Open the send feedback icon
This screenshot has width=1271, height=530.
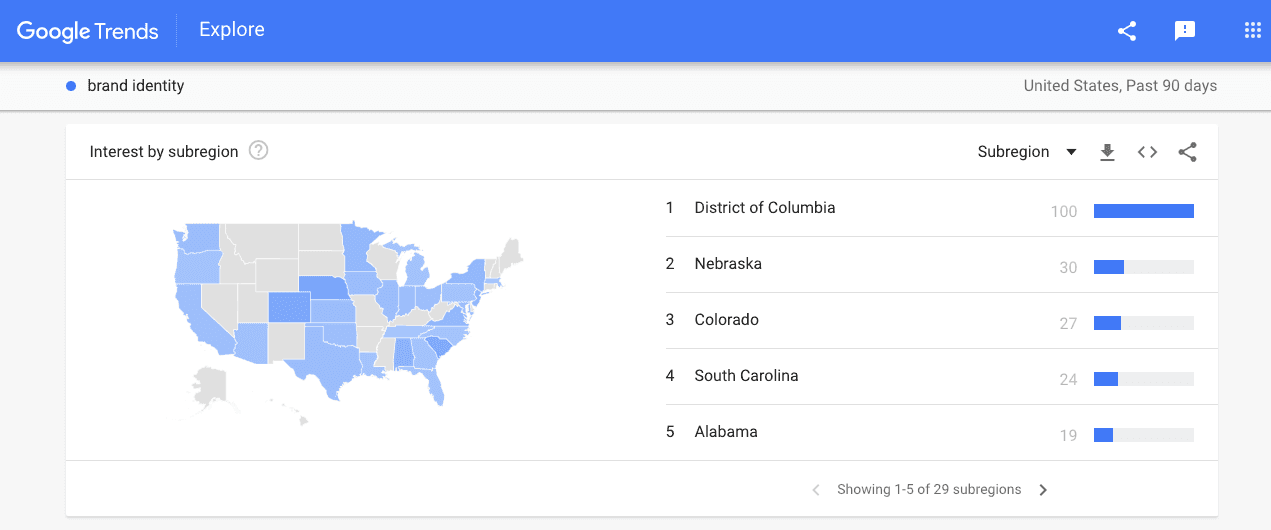[1185, 31]
